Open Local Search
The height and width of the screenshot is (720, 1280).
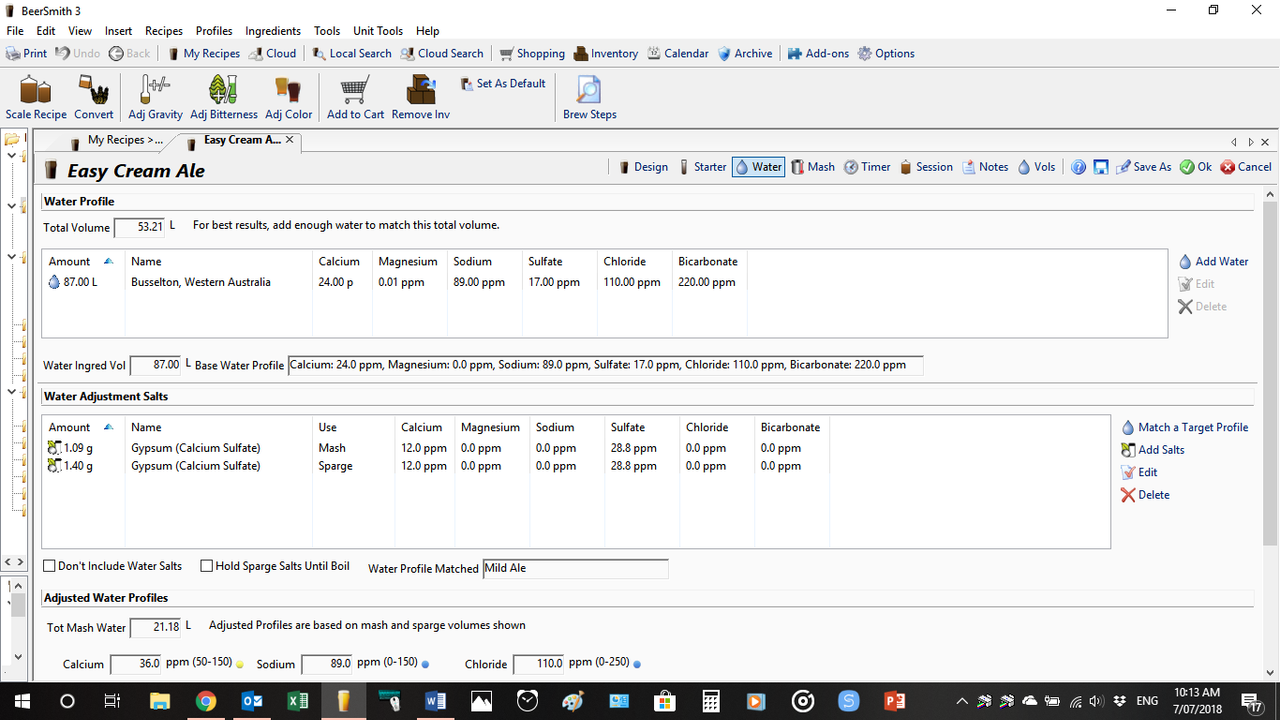click(x=352, y=54)
